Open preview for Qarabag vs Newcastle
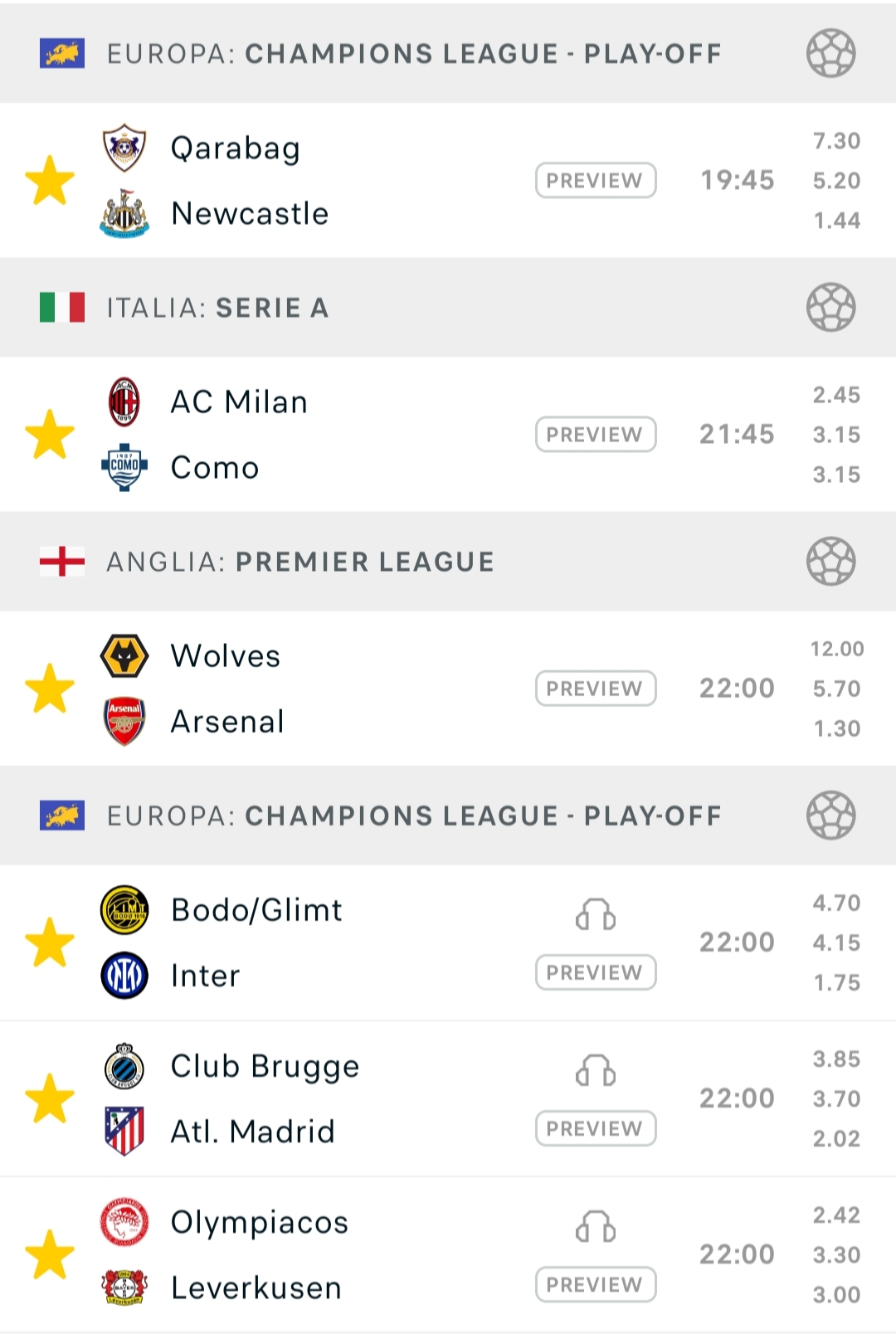This screenshot has height=1339, width=896. [x=595, y=180]
